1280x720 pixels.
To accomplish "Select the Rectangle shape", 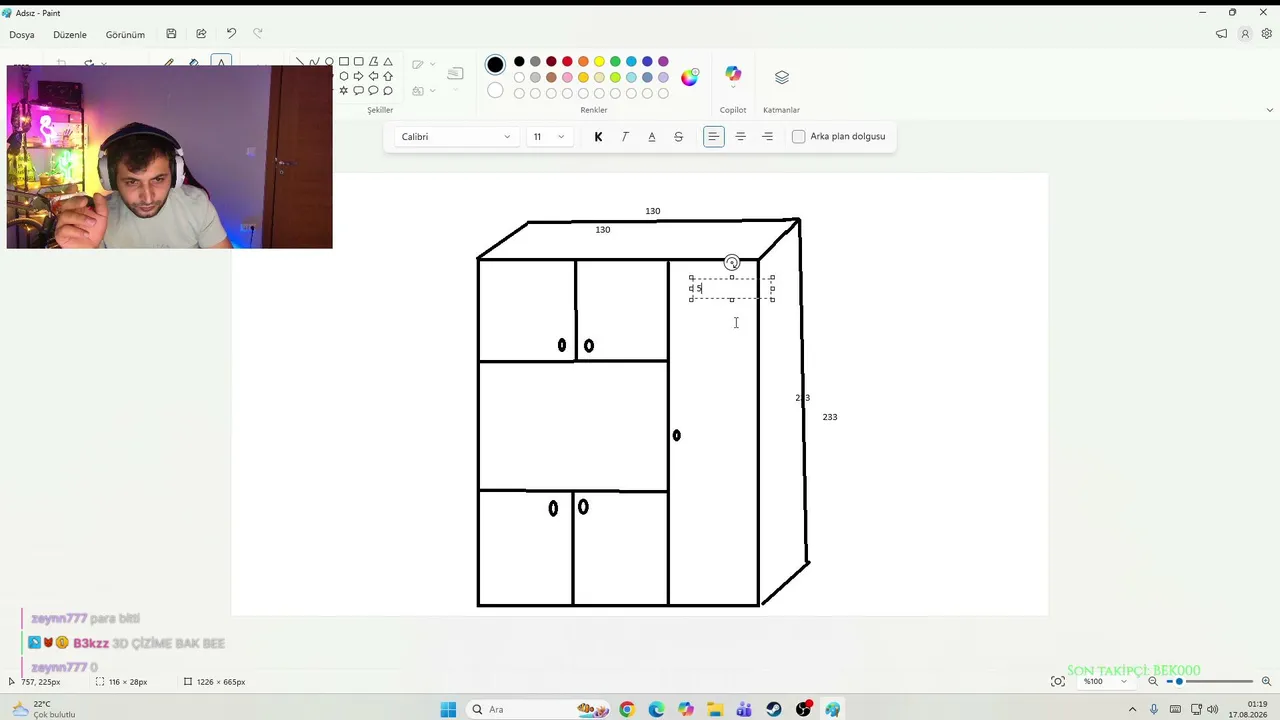I will (344, 62).
